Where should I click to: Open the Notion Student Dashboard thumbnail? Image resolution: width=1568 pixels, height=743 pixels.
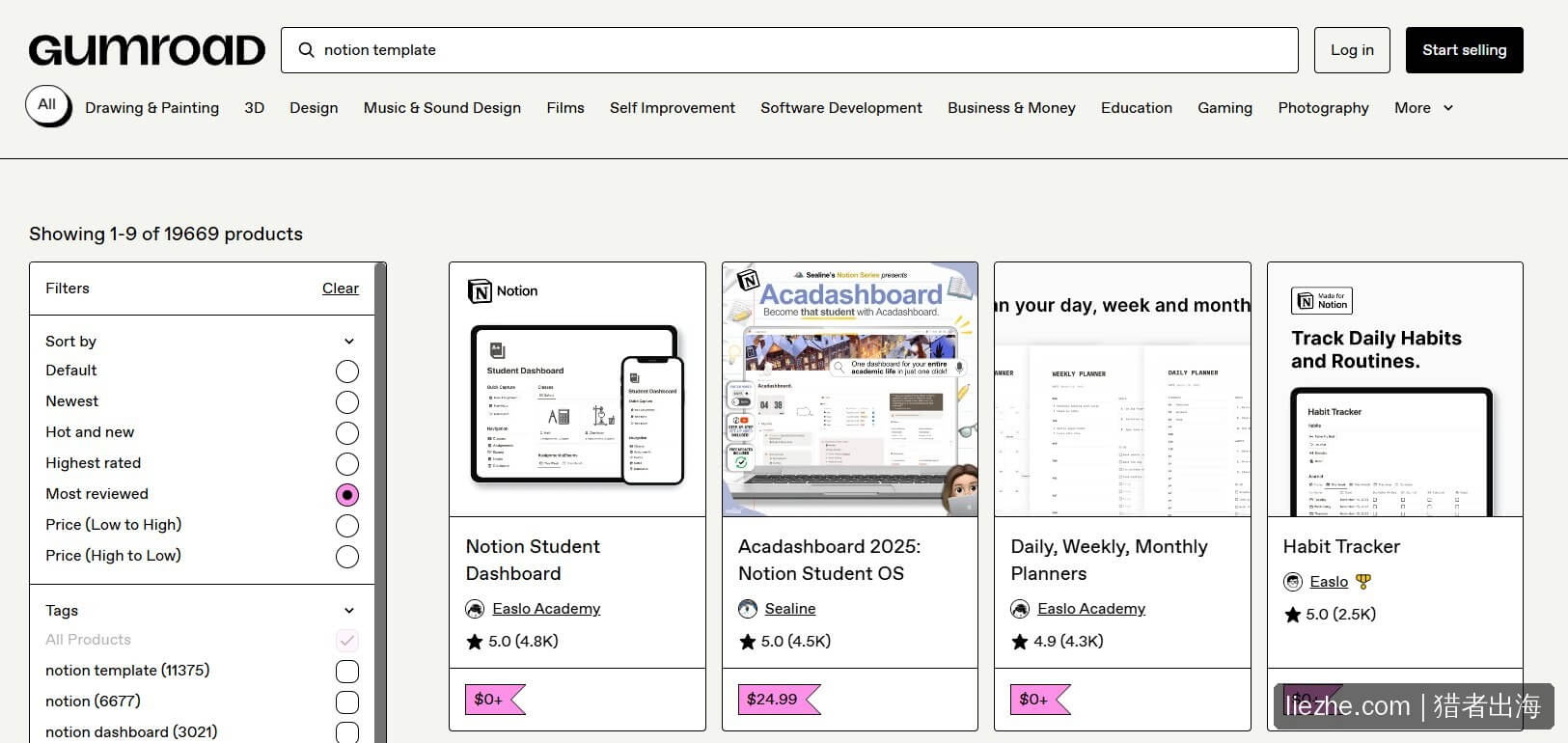pyautogui.click(x=577, y=389)
